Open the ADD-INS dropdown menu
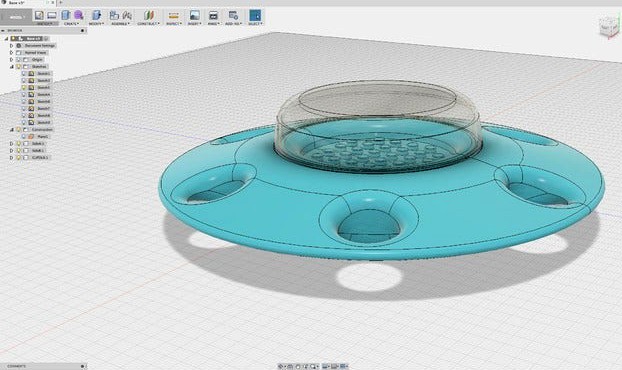Screen dimensions: 622x370 [x=234, y=24]
